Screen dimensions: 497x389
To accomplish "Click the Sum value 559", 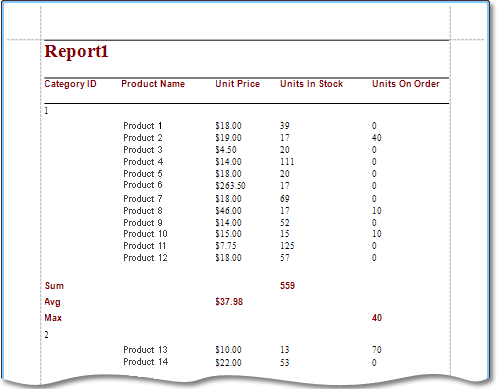I will point(287,286).
